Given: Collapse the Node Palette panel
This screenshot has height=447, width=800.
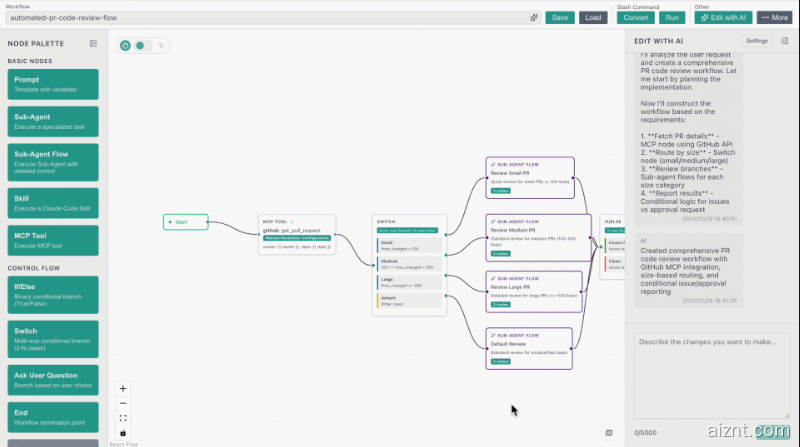Looking at the screenshot, I should (93, 44).
